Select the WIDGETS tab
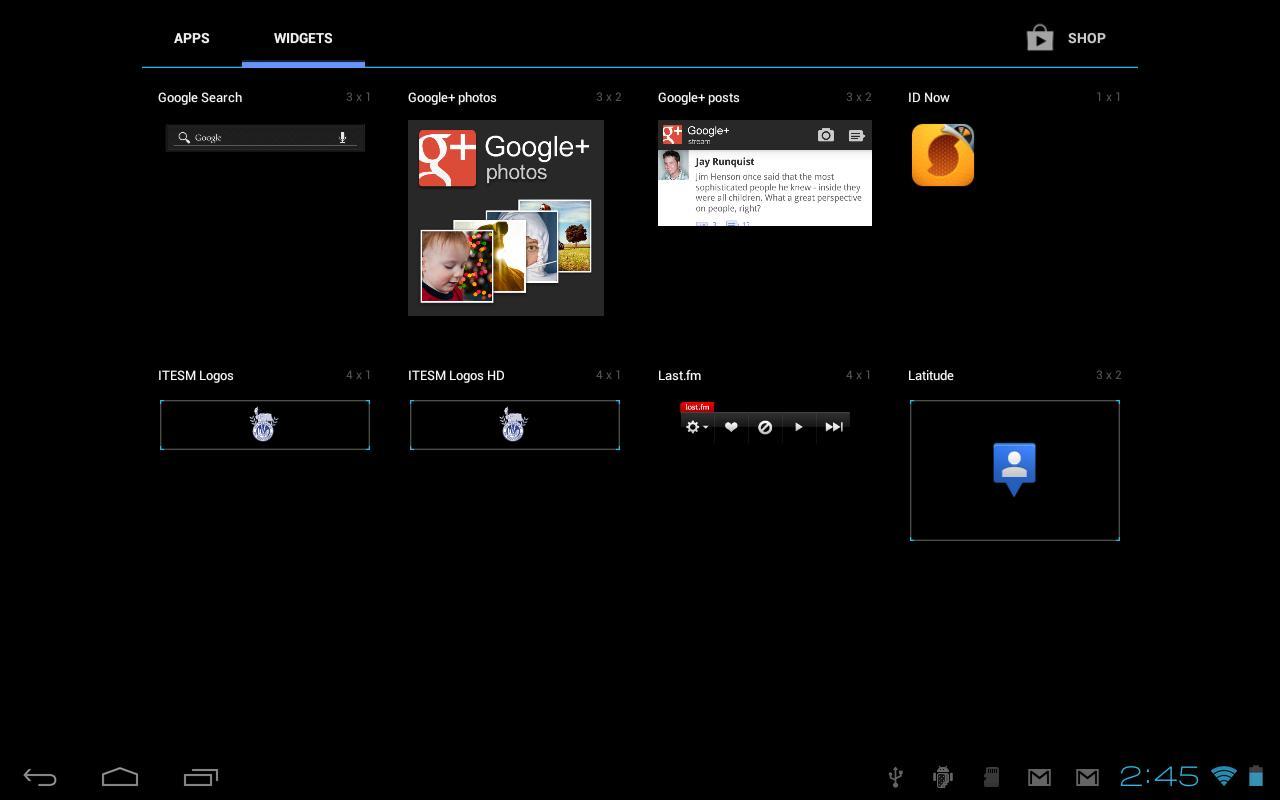 point(303,38)
